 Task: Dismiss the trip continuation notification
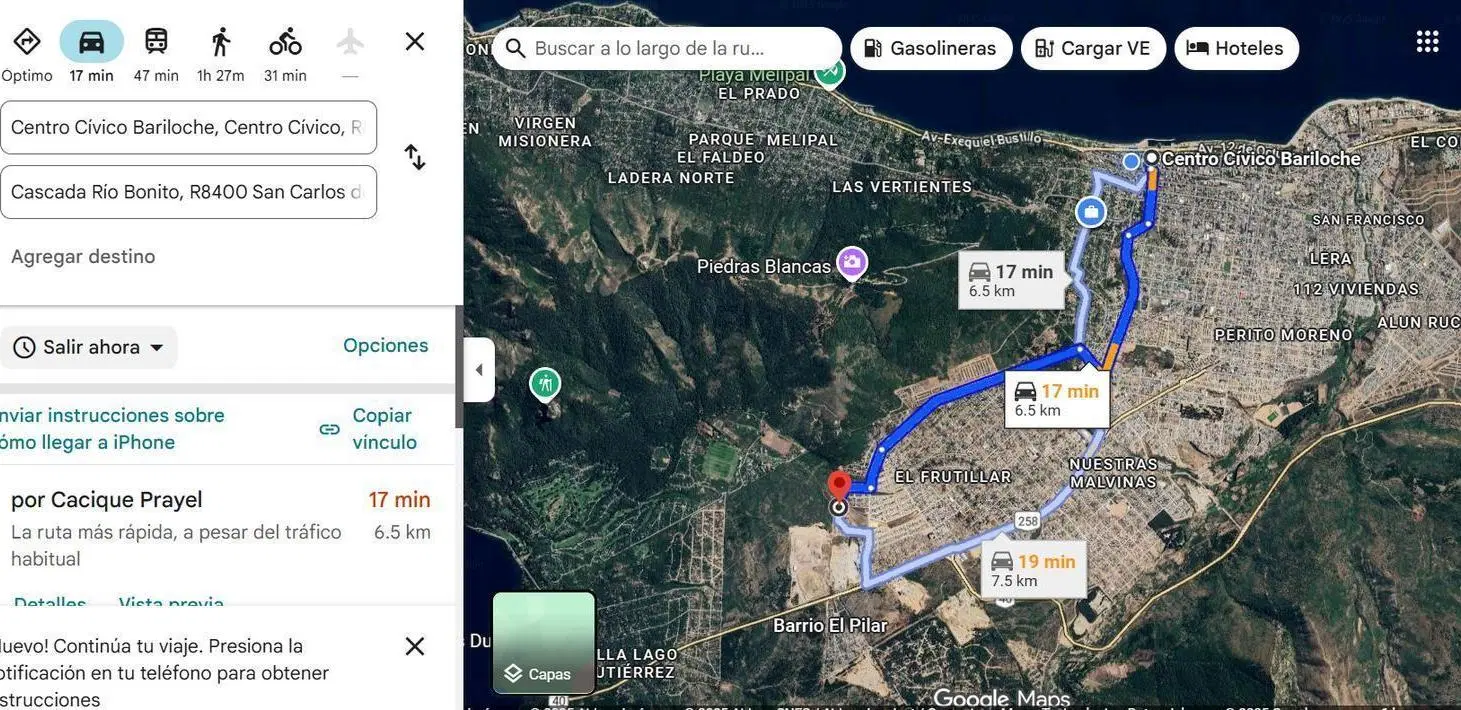[415, 646]
